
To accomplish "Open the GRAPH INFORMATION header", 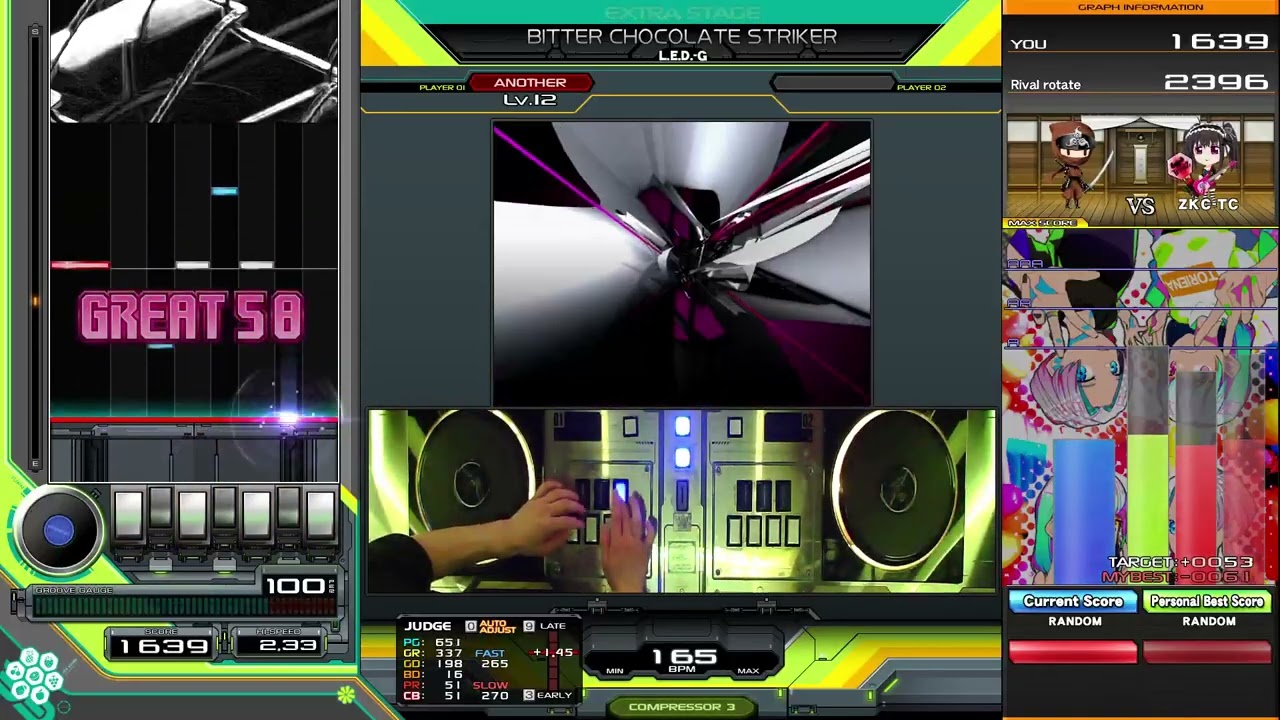I will 1140,7.
